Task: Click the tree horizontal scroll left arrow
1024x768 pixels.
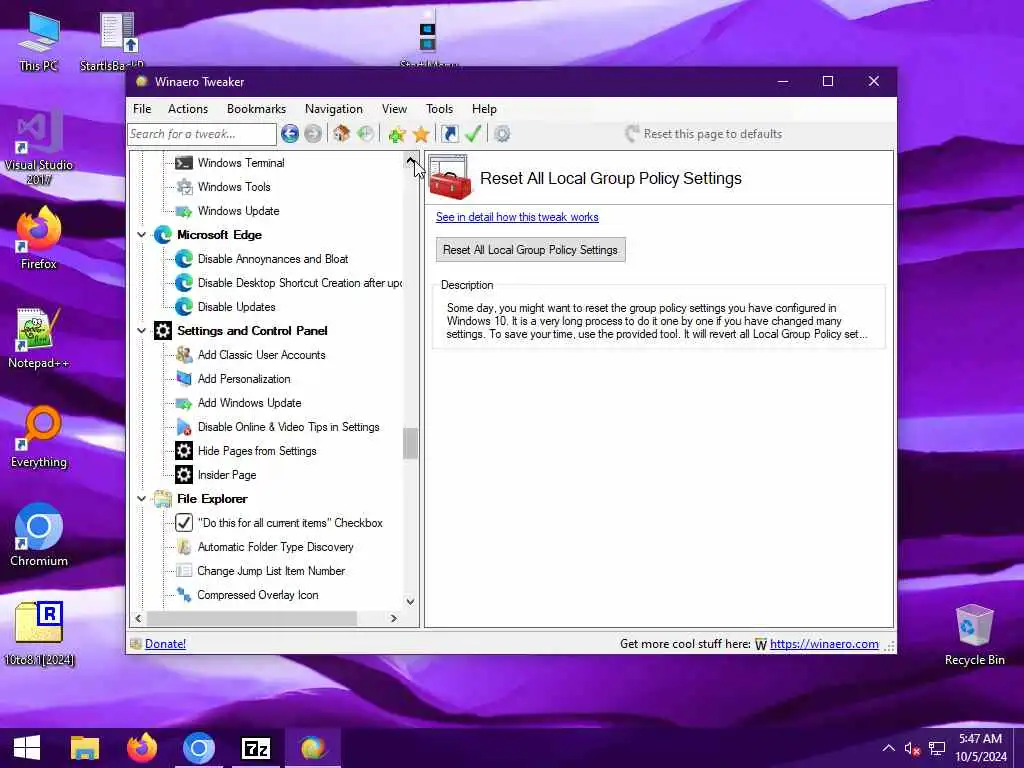Action: (x=138, y=618)
